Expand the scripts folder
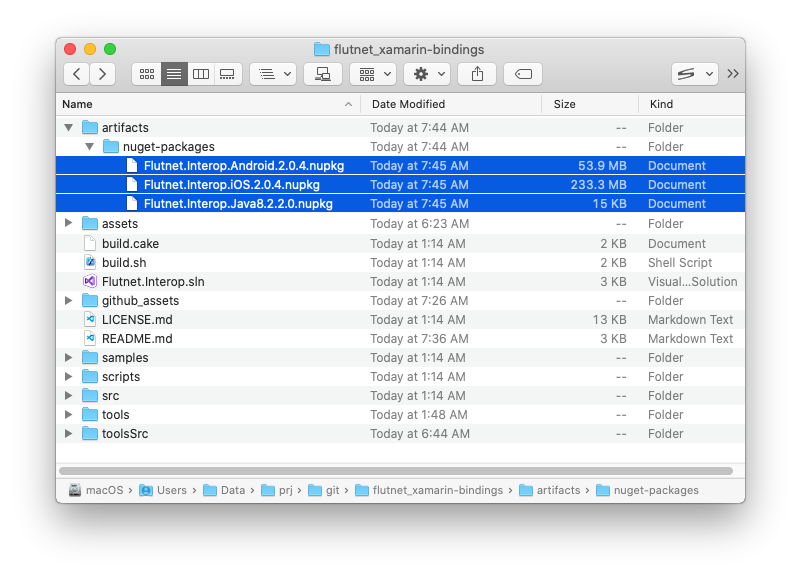This screenshot has height=577, width=801. pyautogui.click(x=68, y=376)
